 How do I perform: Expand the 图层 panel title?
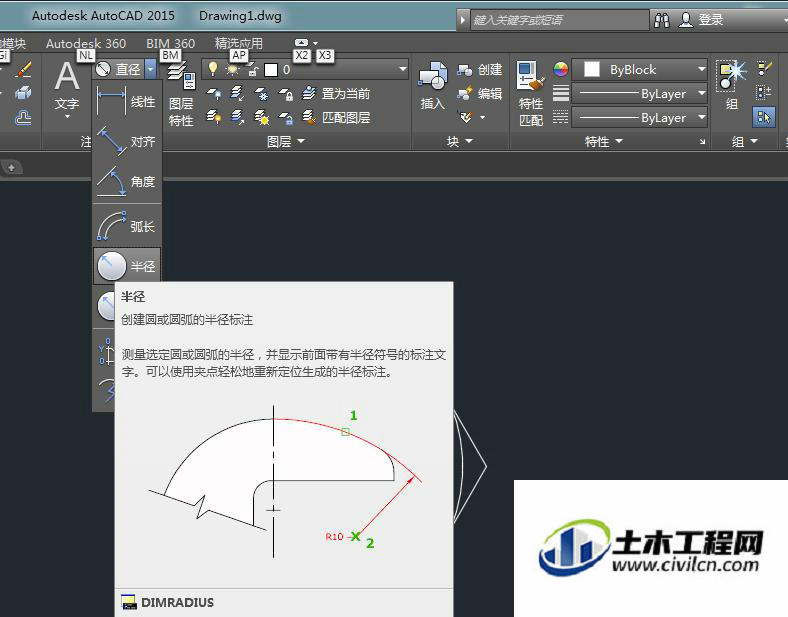pos(285,142)
